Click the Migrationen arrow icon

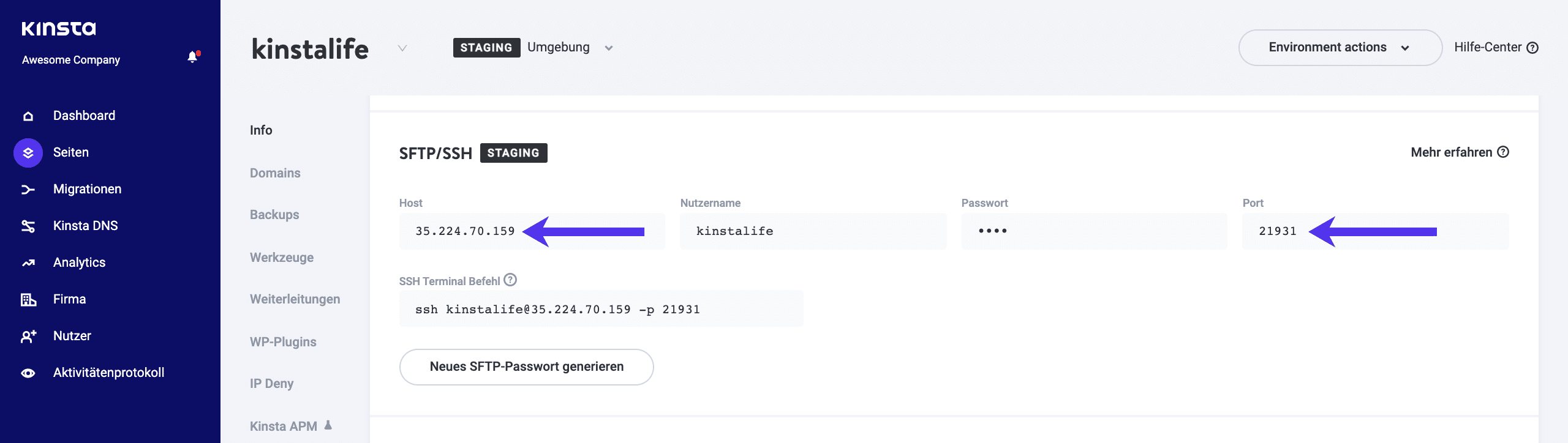click(28, 190)
